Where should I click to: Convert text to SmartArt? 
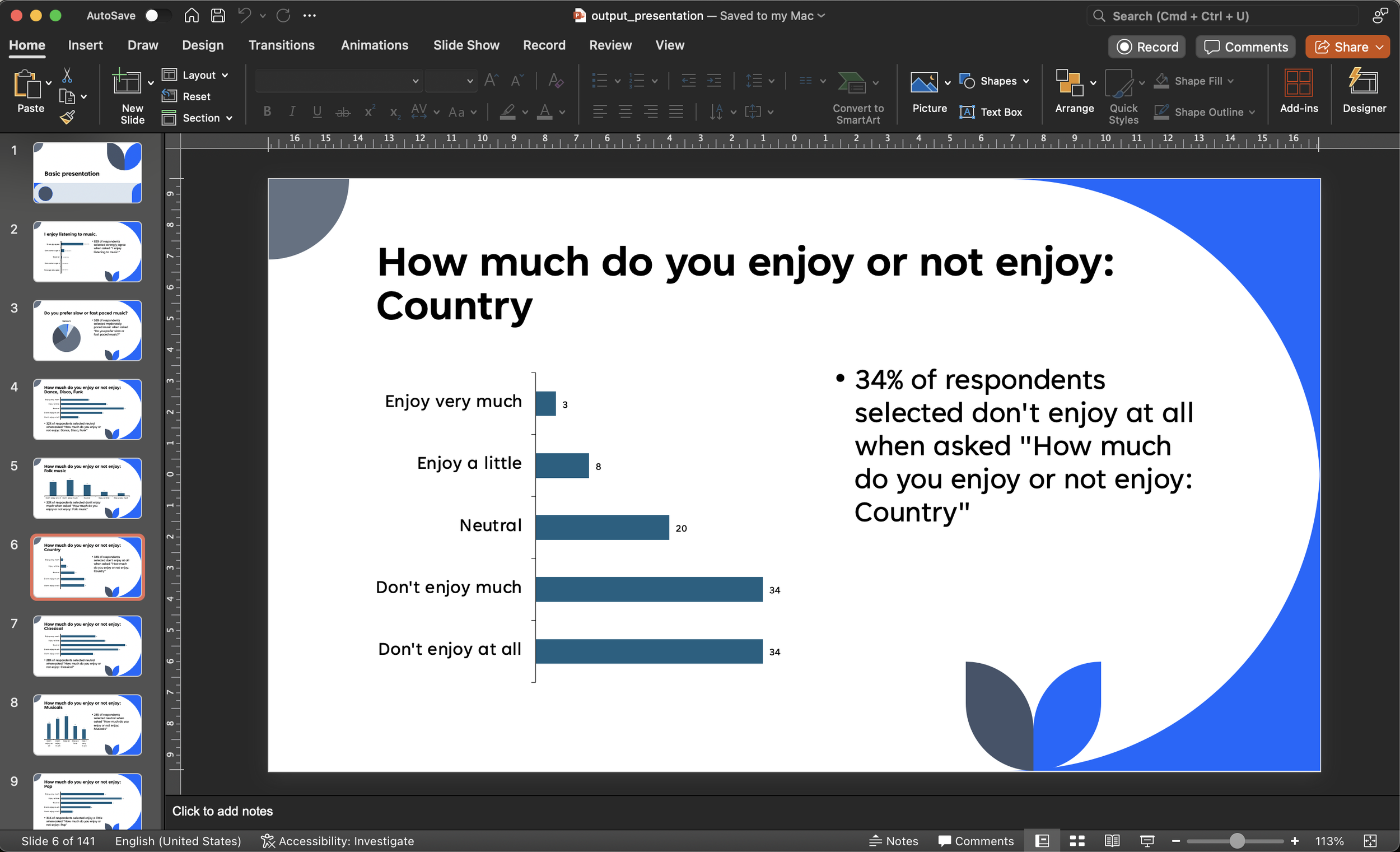[x=857, y=96]
